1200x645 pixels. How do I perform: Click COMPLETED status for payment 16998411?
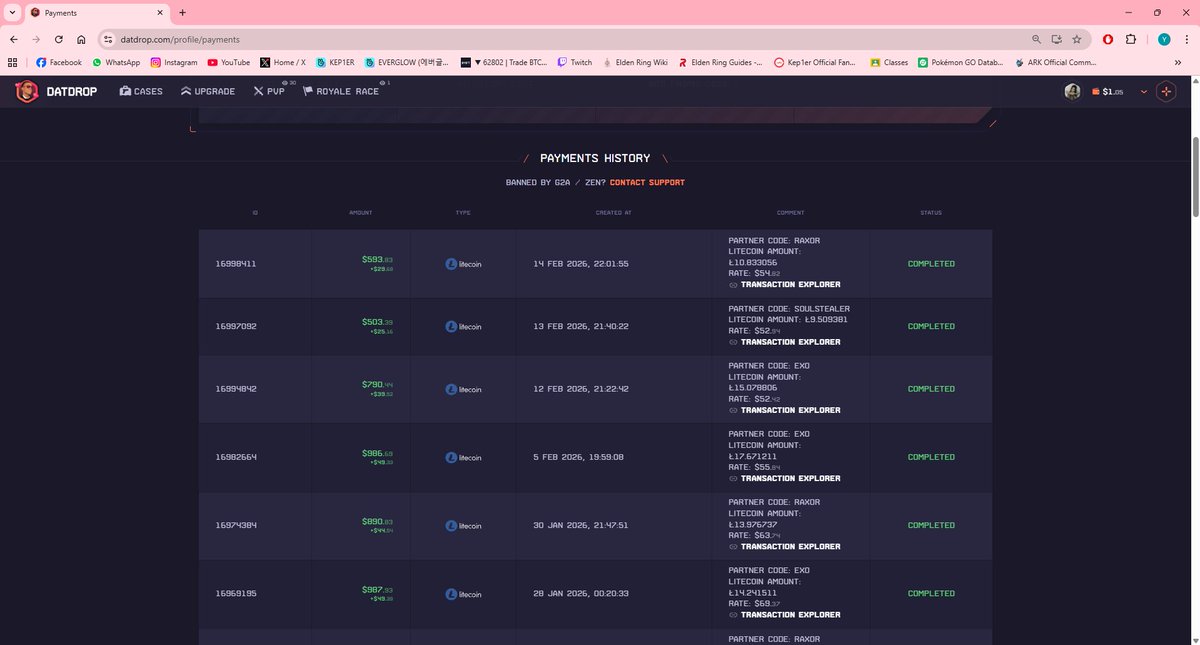(x=931, y=264)
